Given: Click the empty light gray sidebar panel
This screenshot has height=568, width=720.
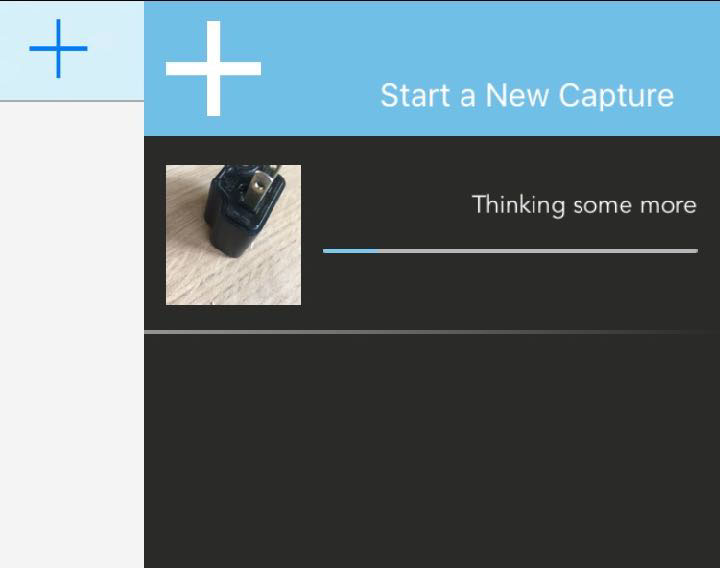Looking at the screenshot, I should point(72,334).
